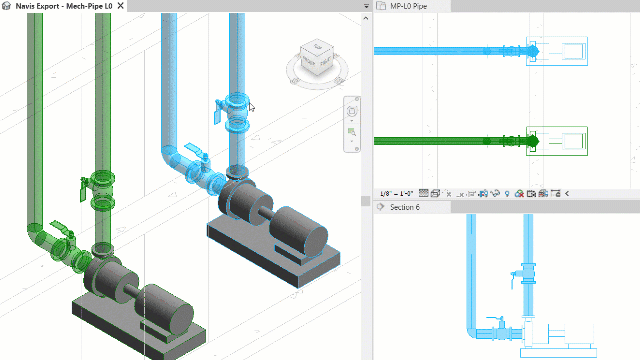
Task: Toggle Shadows in view control bar
Action: point(460,193)
